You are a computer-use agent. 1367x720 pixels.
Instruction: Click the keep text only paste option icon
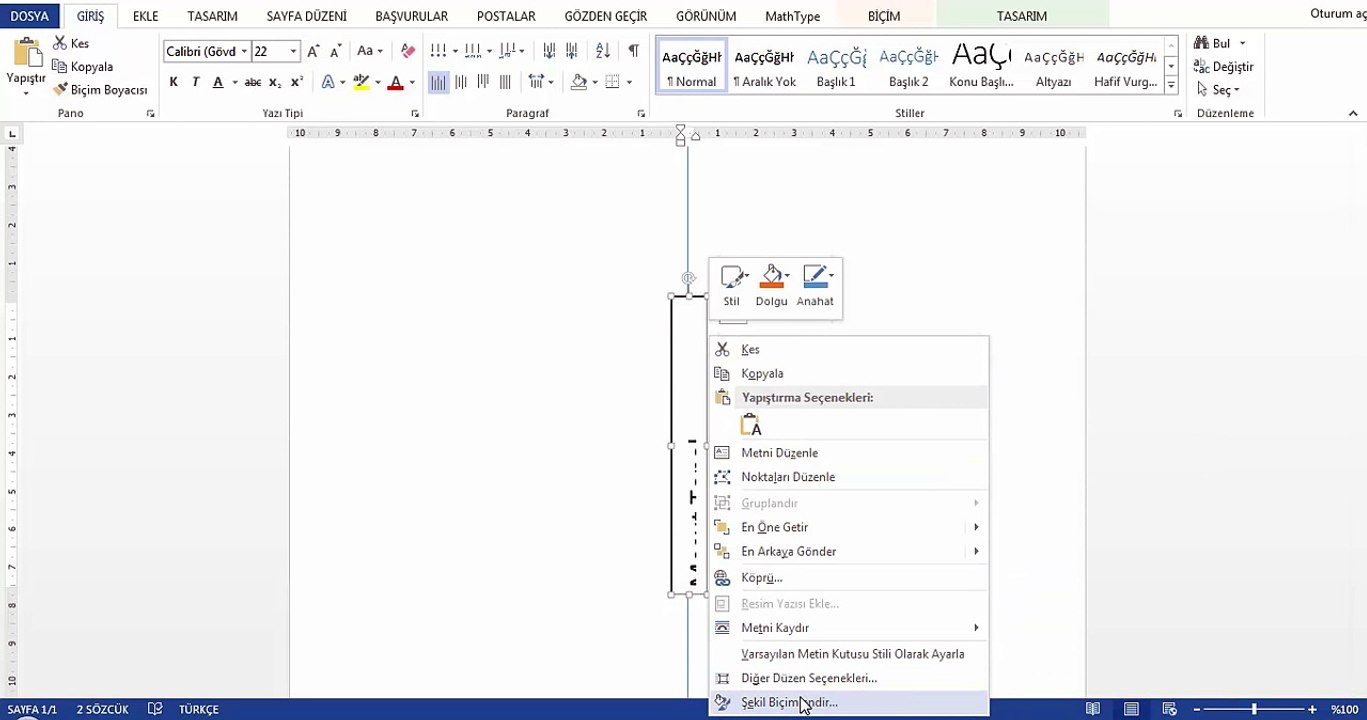(x=751, y=426)
